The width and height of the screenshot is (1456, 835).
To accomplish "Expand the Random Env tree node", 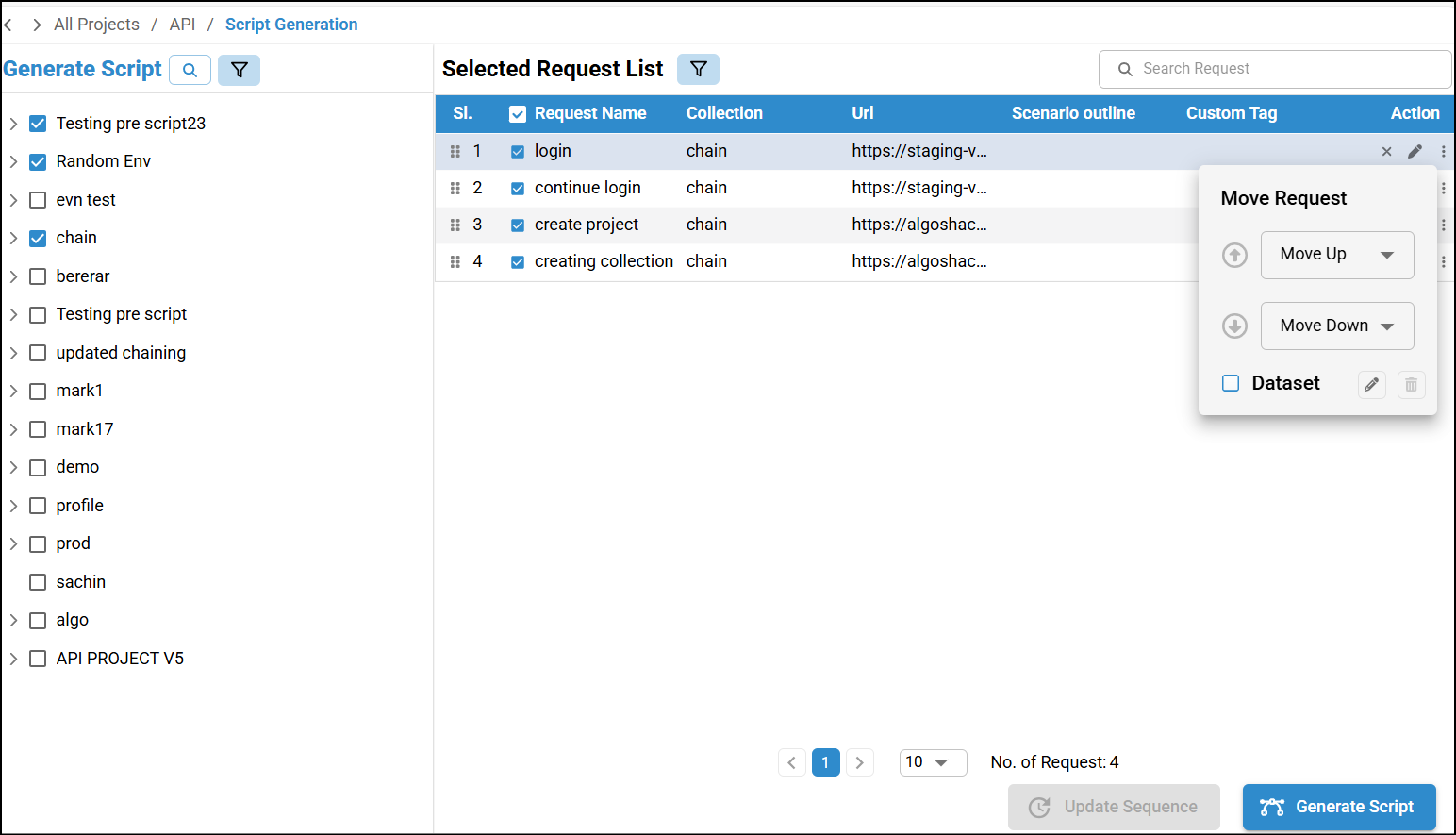I will tap(13, 161).
